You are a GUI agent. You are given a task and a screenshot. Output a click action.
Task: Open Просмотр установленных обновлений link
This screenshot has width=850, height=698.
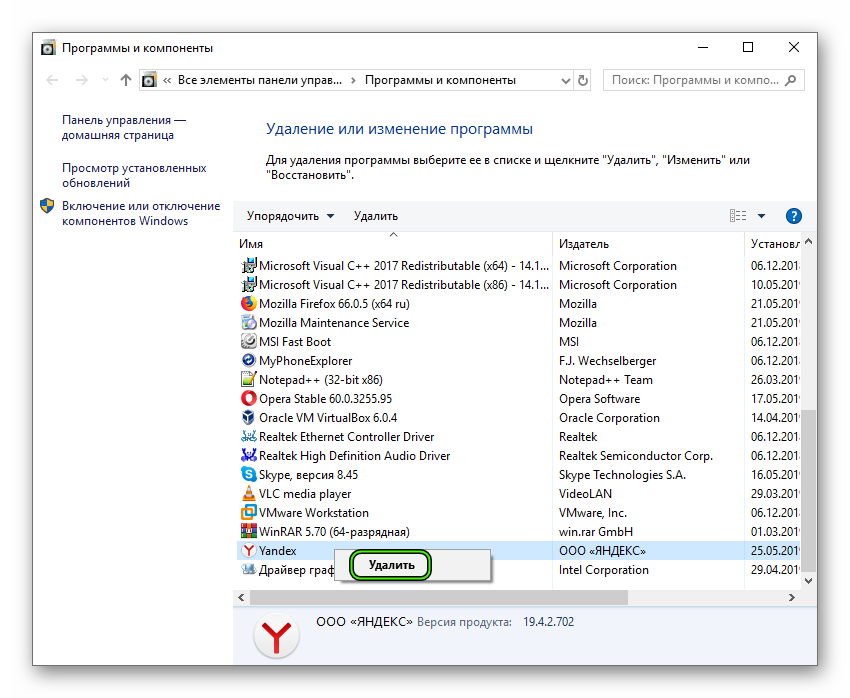coord(134,175)
